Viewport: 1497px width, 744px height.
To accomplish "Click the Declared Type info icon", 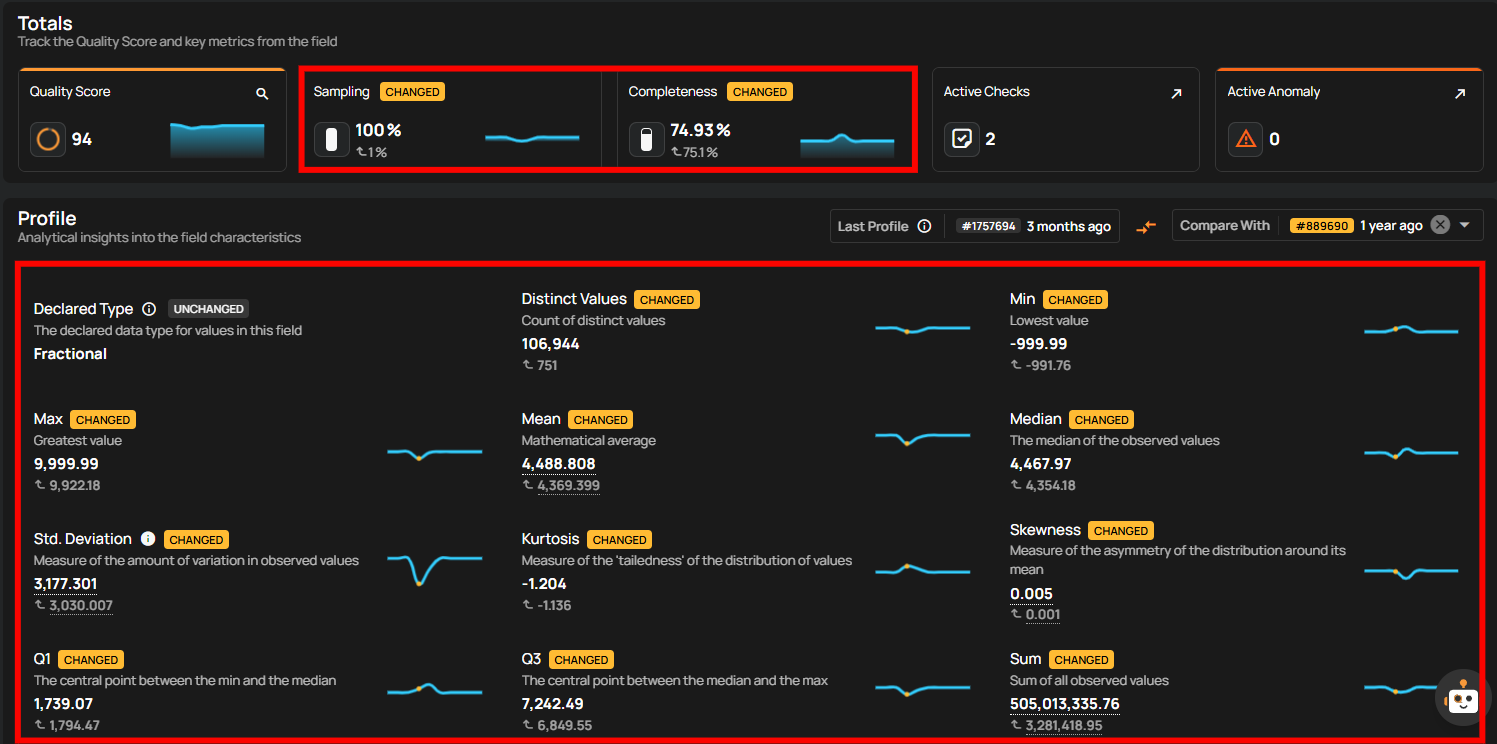I will click(149, 309).
